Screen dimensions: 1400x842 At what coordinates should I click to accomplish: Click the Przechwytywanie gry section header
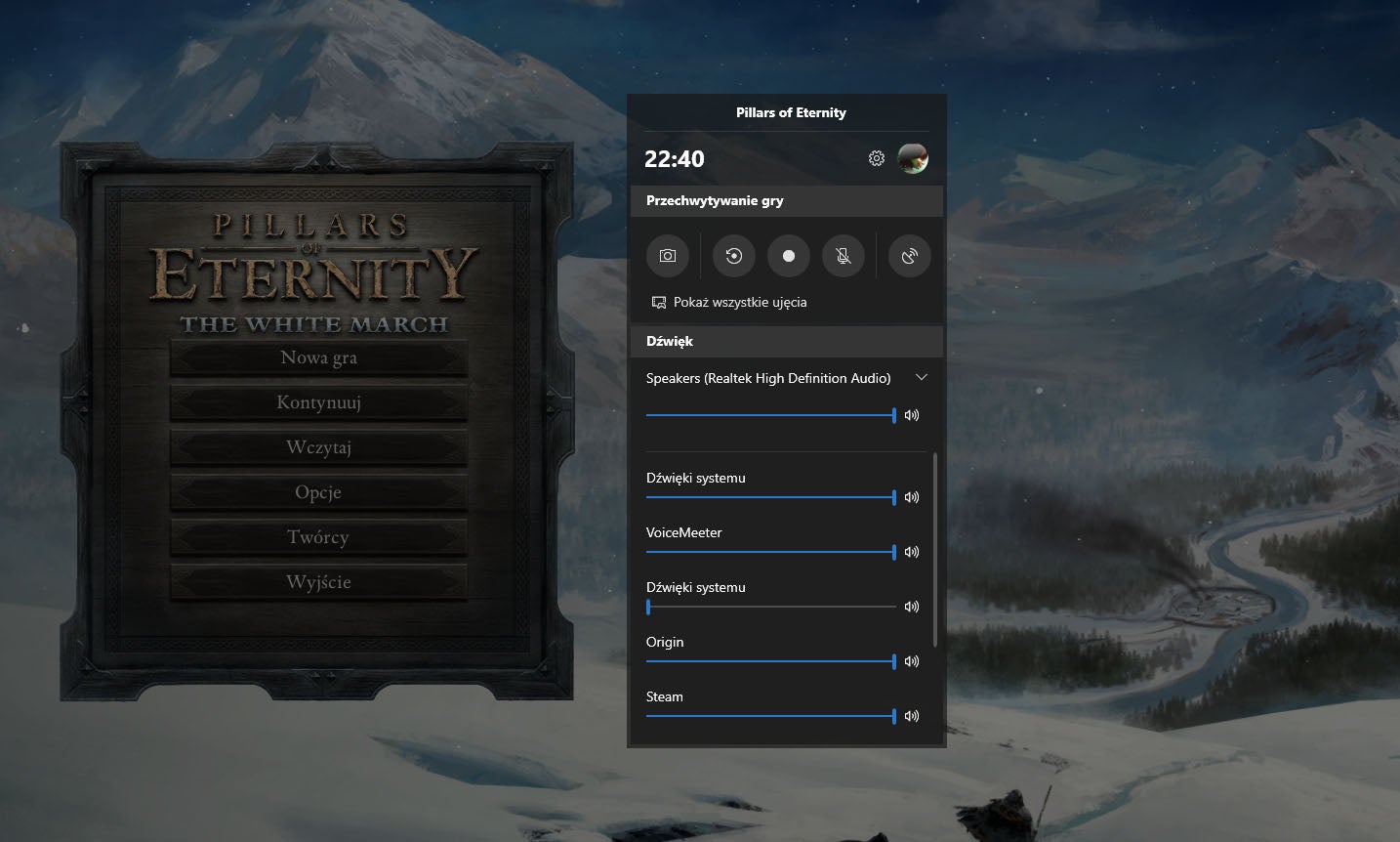click(787, 200)
